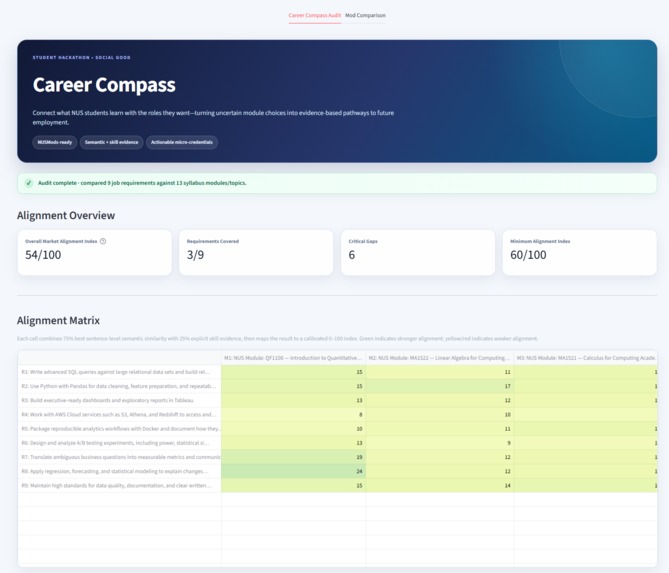The height and width of the screenshot is (573, 669).
Task: Select row R1 Write advanced SQL queries
Action: point(119,372)
